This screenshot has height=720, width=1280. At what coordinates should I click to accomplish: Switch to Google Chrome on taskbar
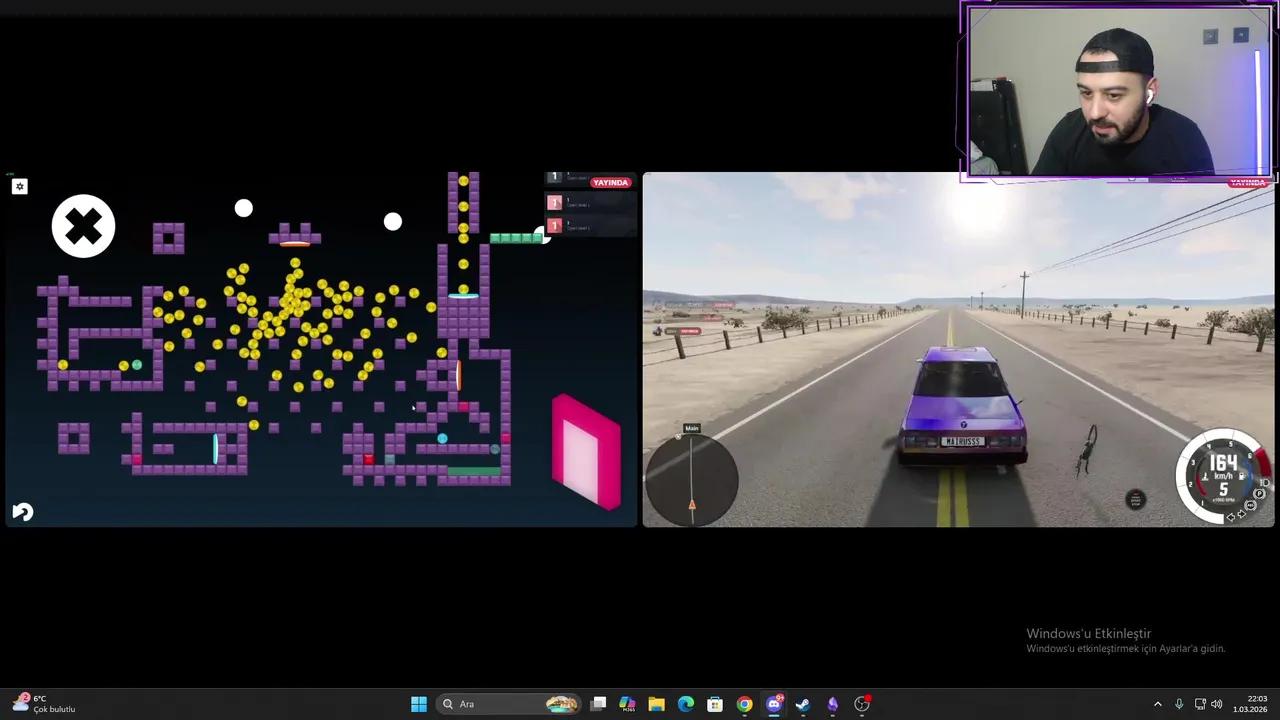coord(744,704)
